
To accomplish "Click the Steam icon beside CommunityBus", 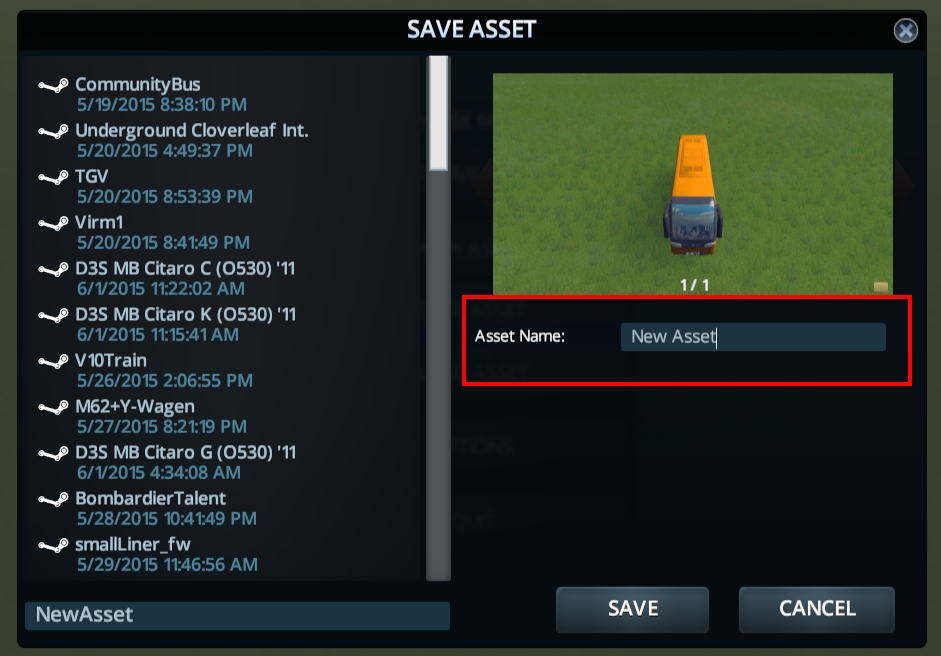I will (53, 86).
